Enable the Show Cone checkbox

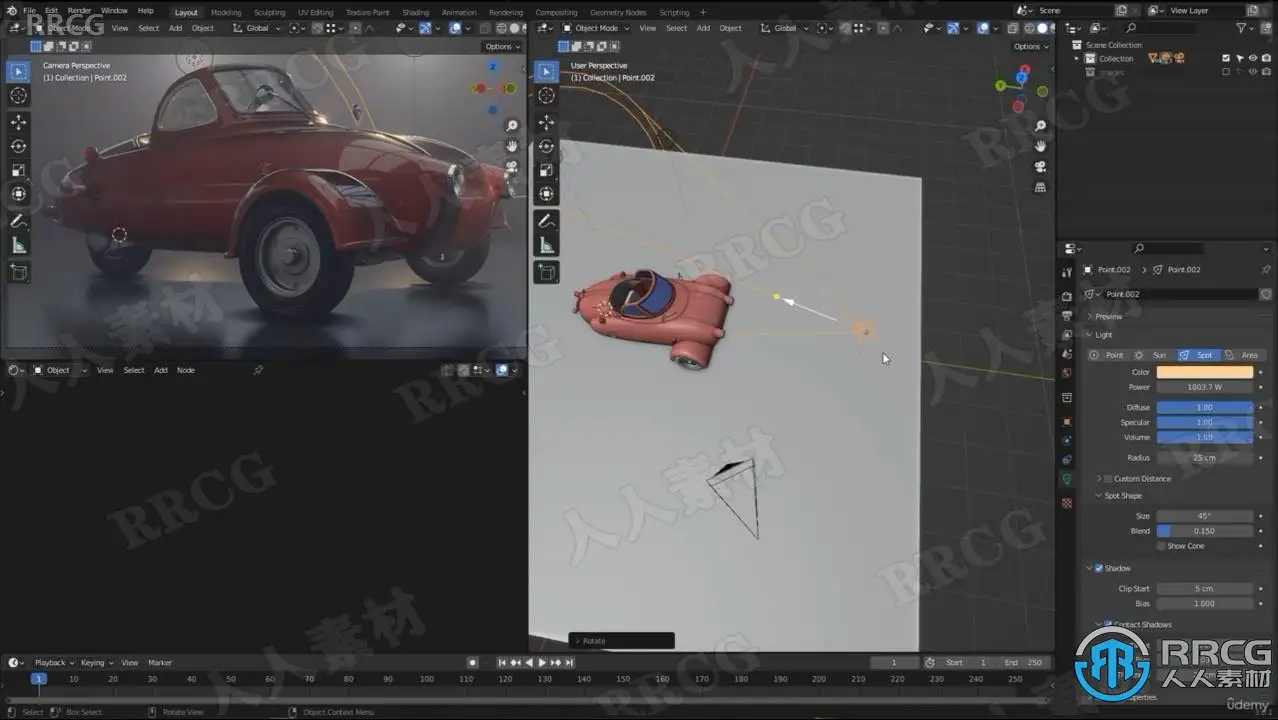click(1161, 546)
